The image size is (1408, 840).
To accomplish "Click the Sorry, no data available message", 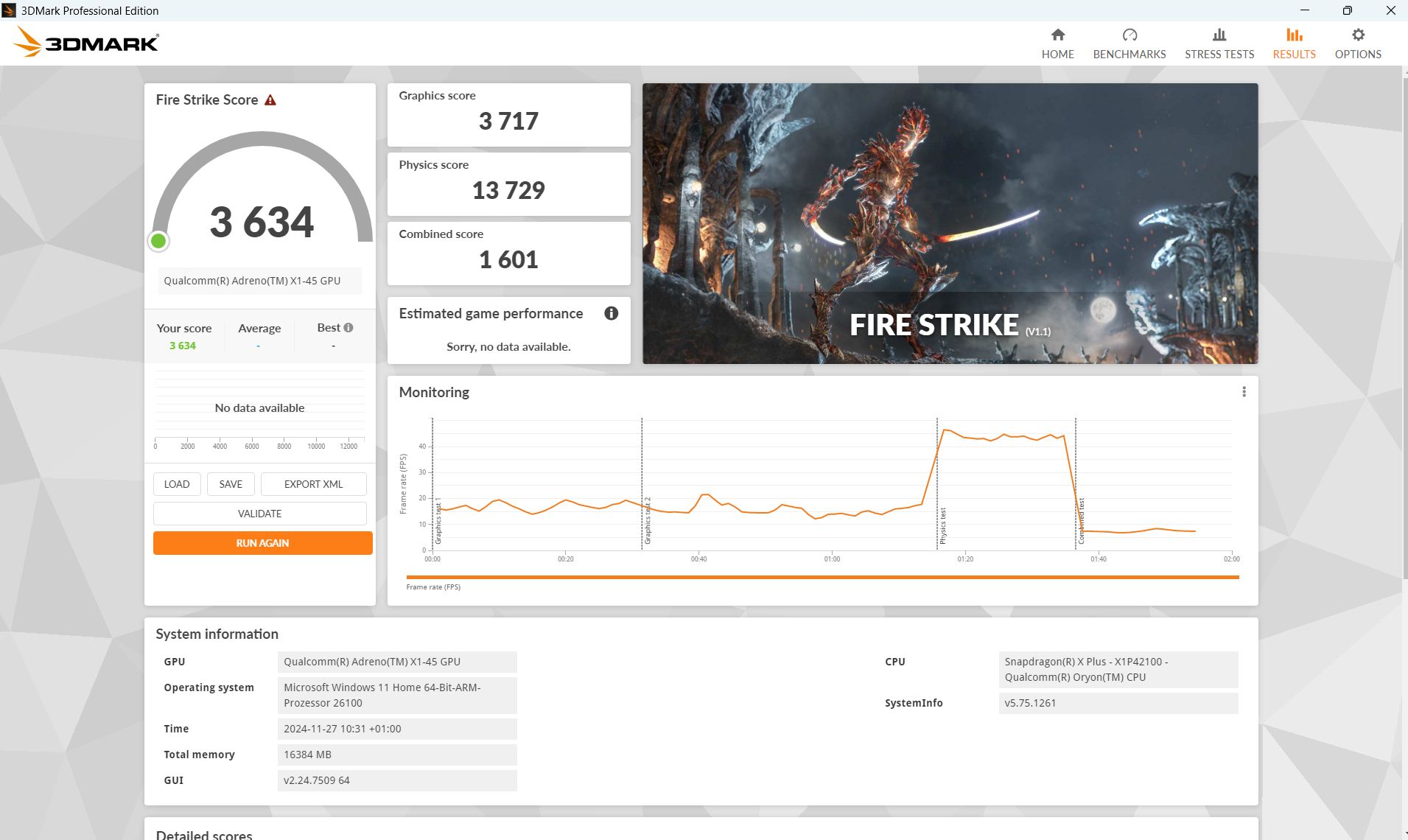I will point(508,346).
